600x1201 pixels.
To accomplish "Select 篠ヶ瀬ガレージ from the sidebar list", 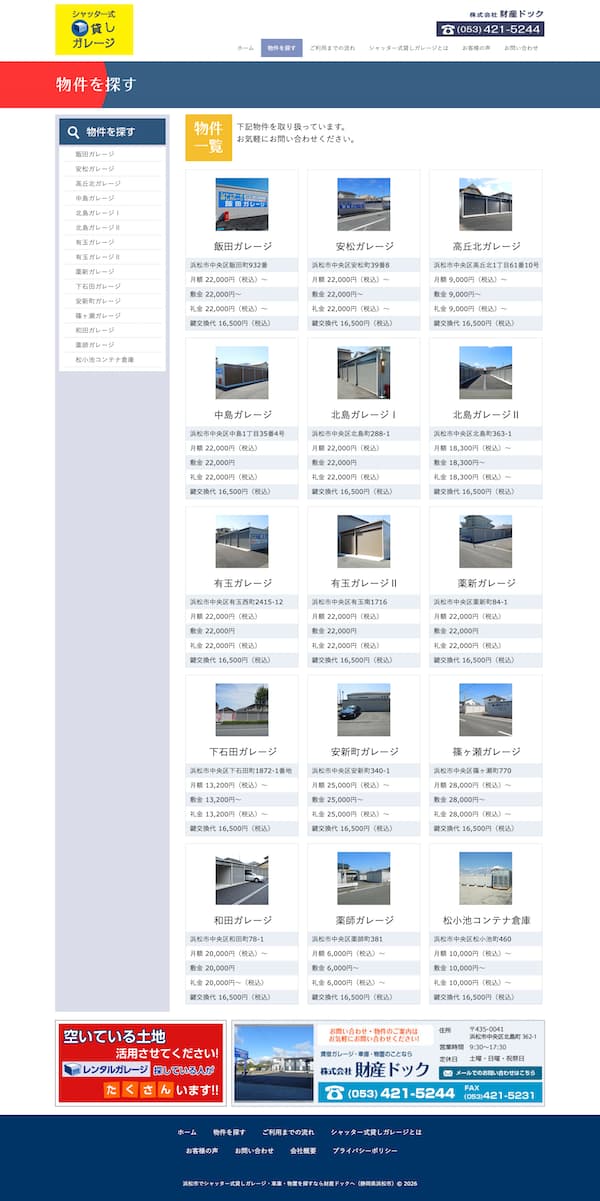I will click(98, 315).
